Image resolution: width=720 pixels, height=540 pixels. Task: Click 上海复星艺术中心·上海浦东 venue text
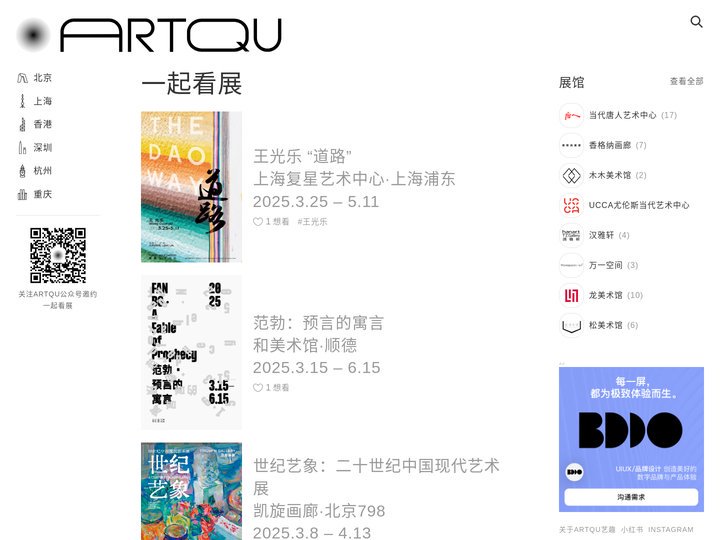pyautogui.click(x=354, y=179)
